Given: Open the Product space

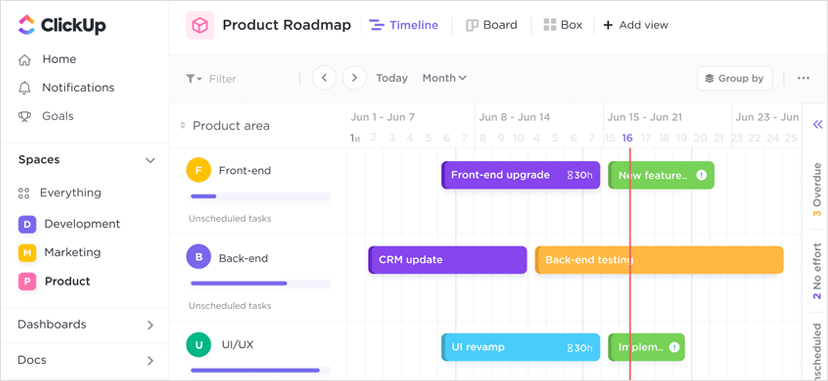Looking at the screenshot, I should coord(67,281).
